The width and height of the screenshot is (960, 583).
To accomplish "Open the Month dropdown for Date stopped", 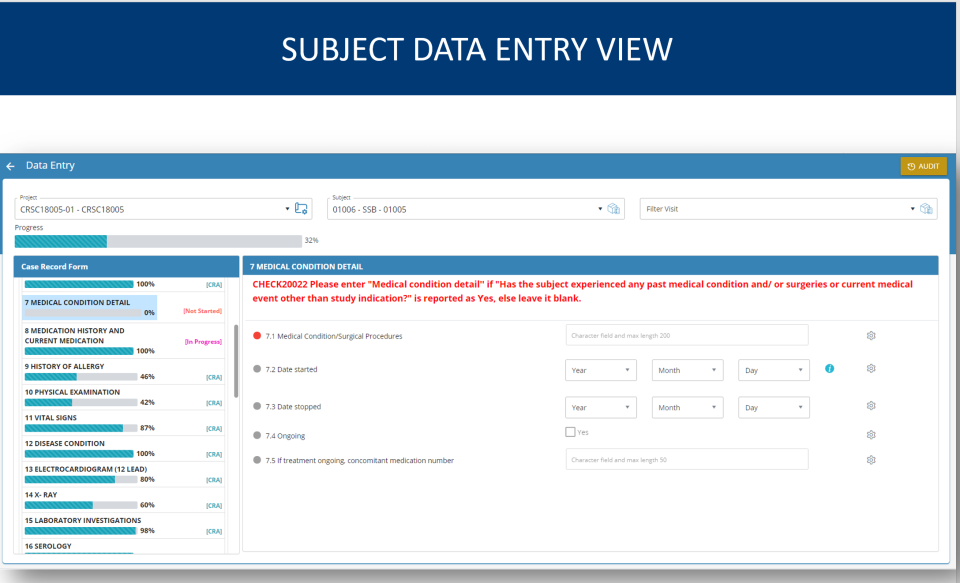I will pos(687,407).
